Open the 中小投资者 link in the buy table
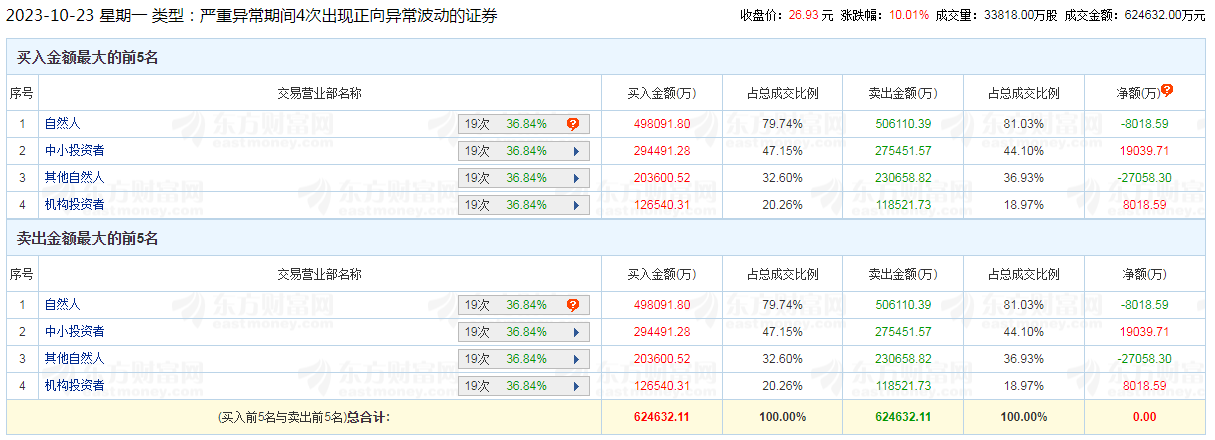This screenshot has height=440, width=1215. pos(74,151)
